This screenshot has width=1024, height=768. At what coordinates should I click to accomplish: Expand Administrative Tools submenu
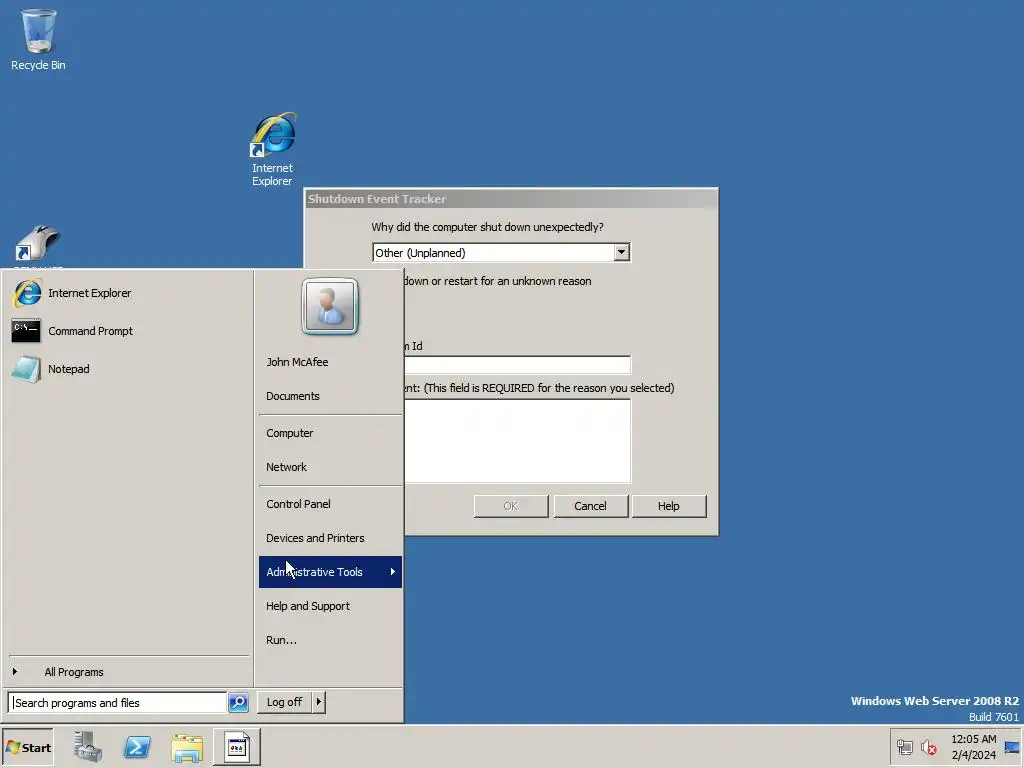point(330,572)
